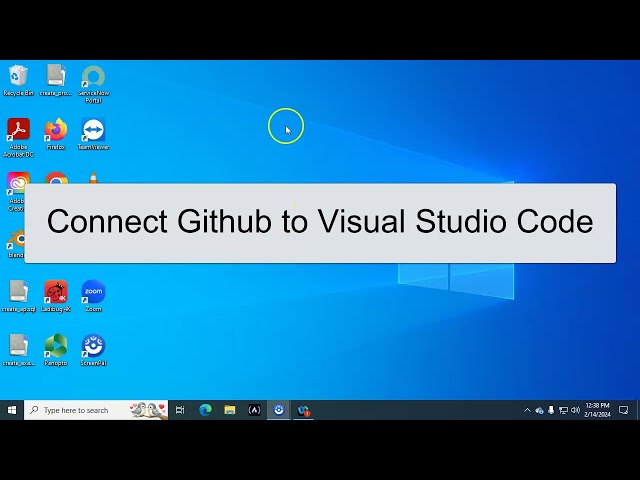Open the network tray icon
The width and height of the screenshot is (640, 480).
coord(563,410)
